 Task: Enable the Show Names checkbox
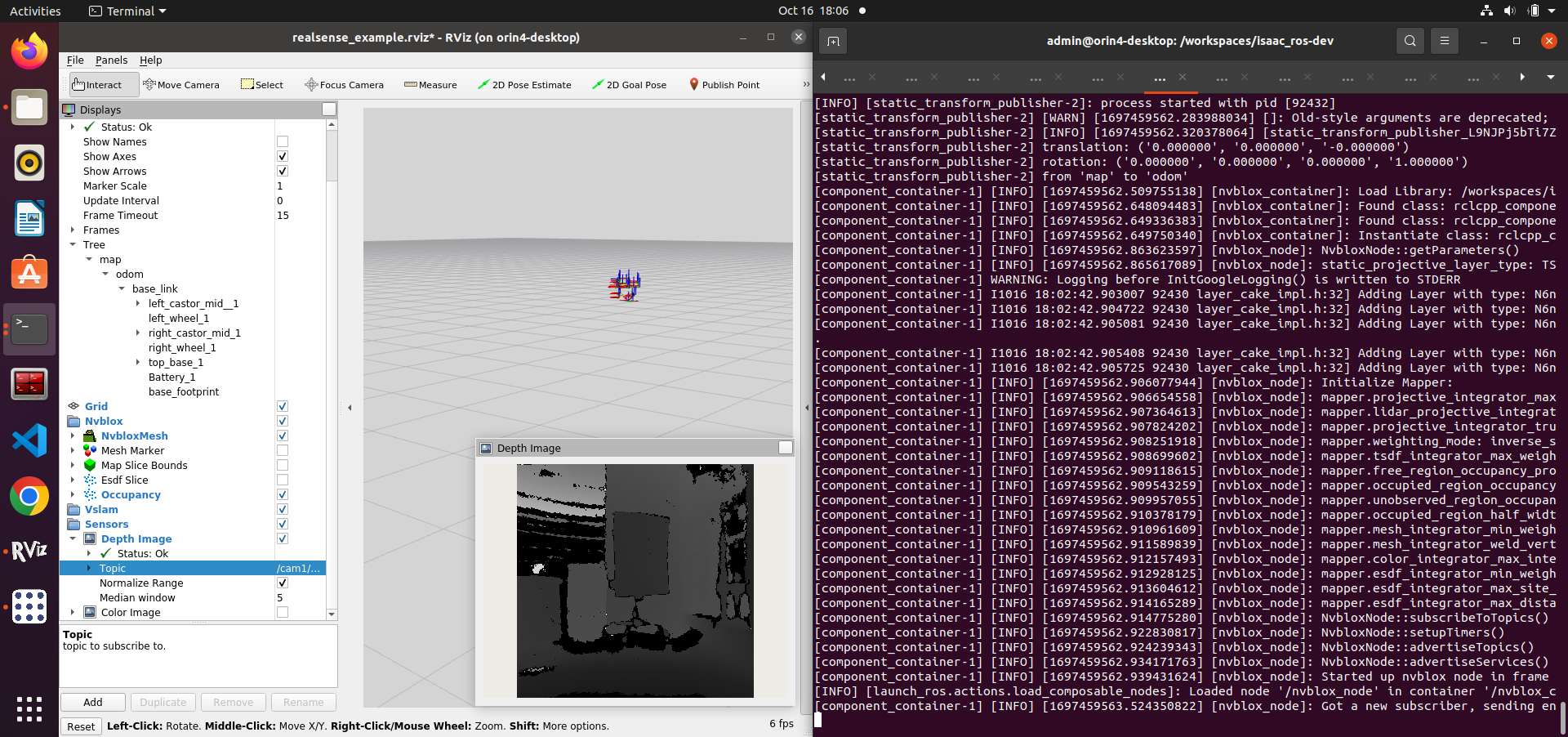pyautogui.click(x=283, y=141)
